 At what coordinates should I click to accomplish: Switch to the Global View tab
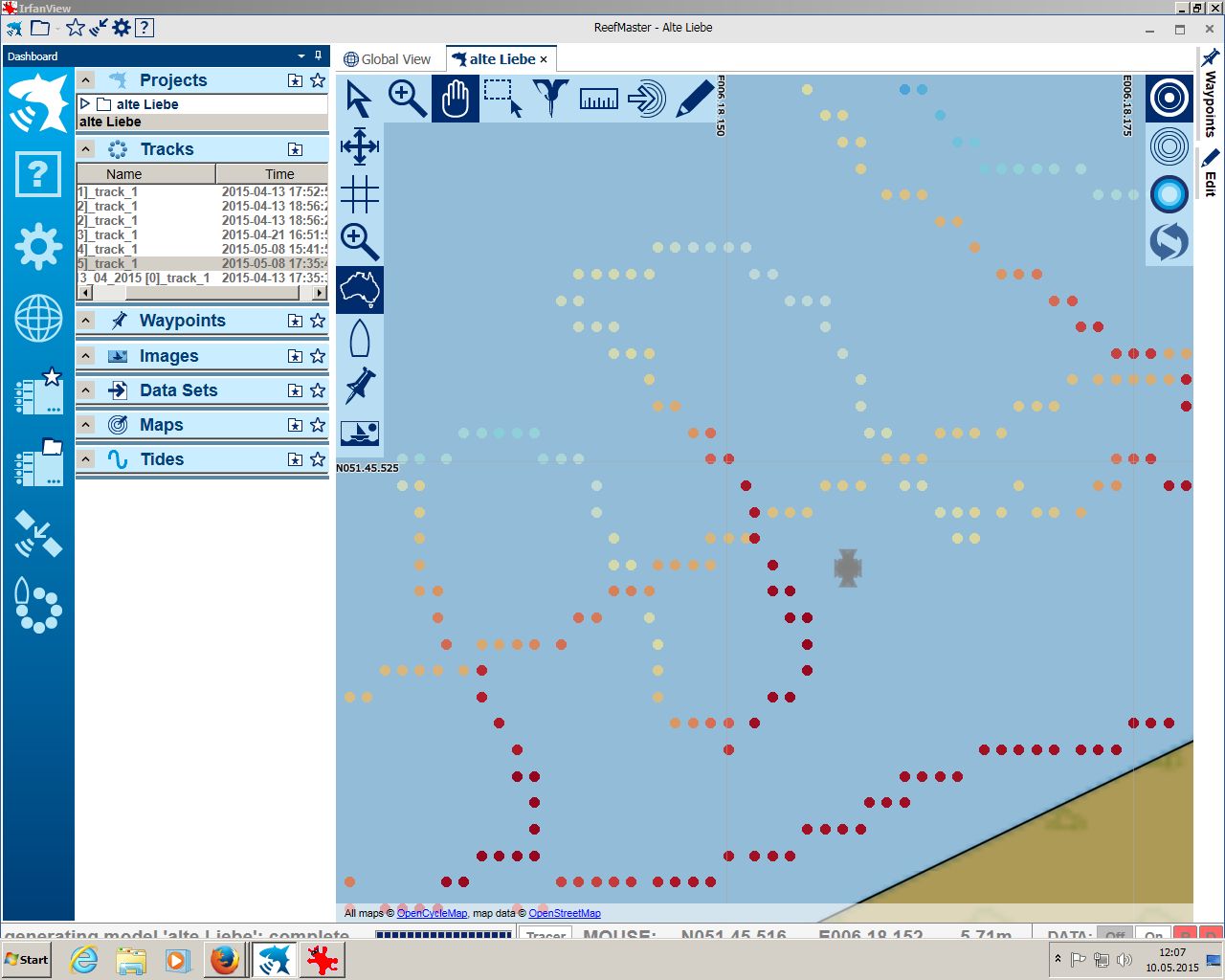pyautogui.click(x=388, y=59)
